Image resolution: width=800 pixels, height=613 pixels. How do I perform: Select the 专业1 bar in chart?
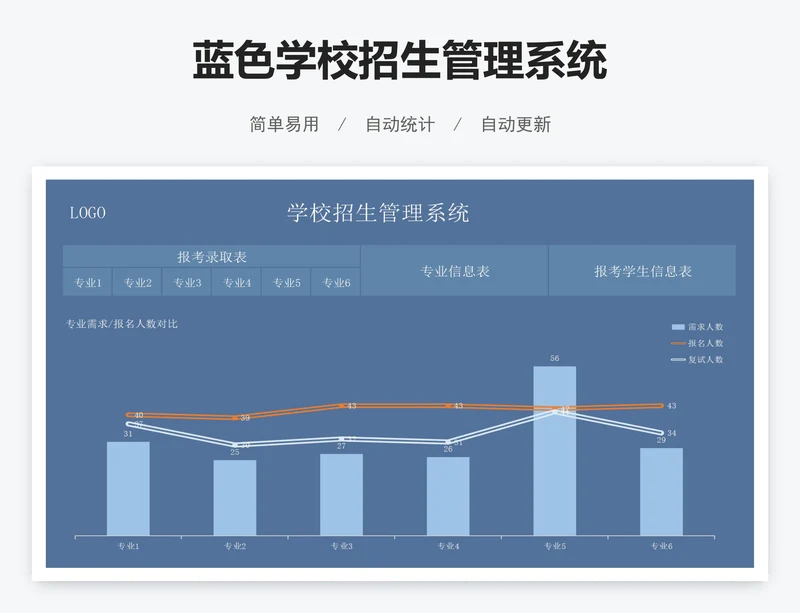tap(128, 488)
